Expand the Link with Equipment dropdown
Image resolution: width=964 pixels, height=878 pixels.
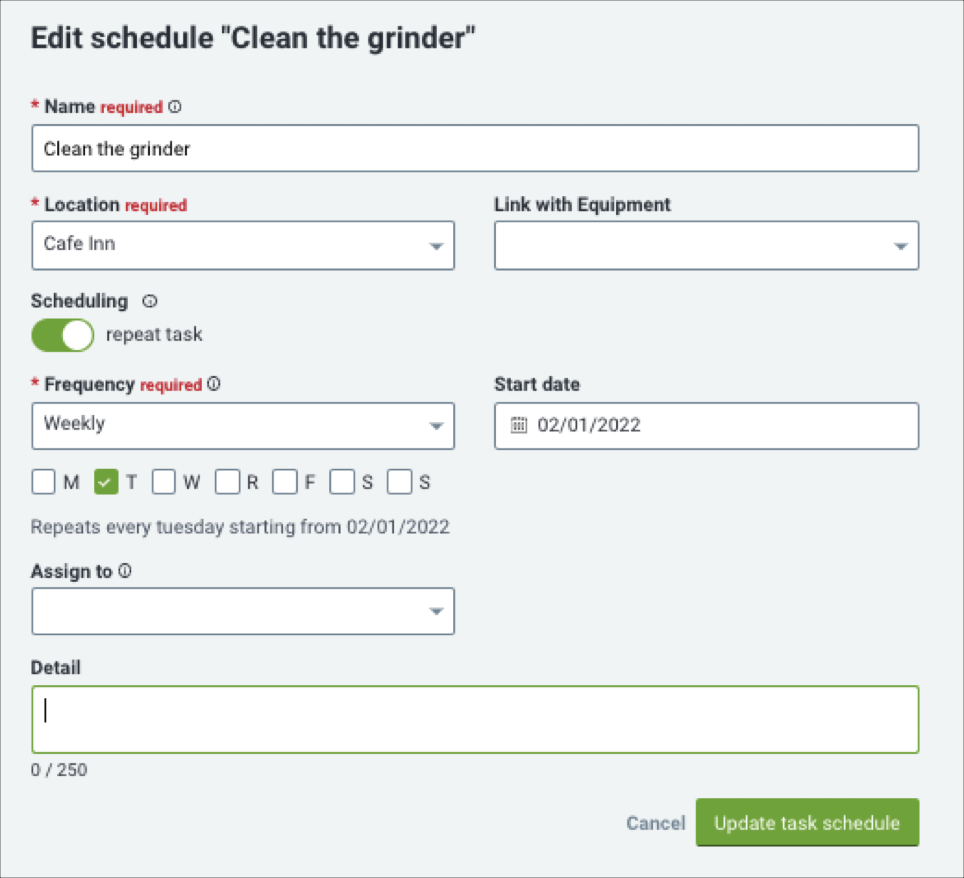point(706,245)
